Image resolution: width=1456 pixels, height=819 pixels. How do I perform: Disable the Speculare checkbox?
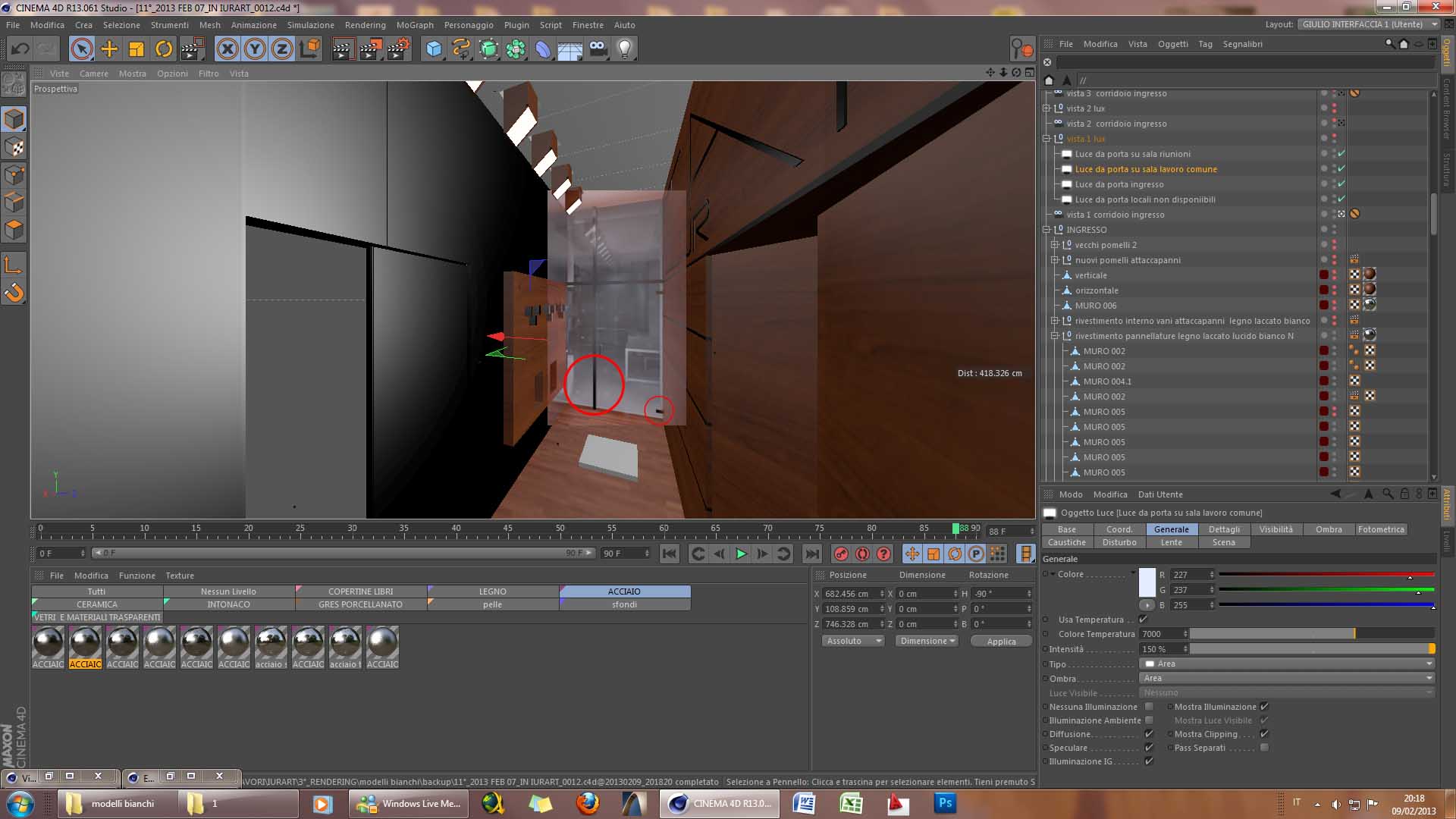(x=1149, y=748)
